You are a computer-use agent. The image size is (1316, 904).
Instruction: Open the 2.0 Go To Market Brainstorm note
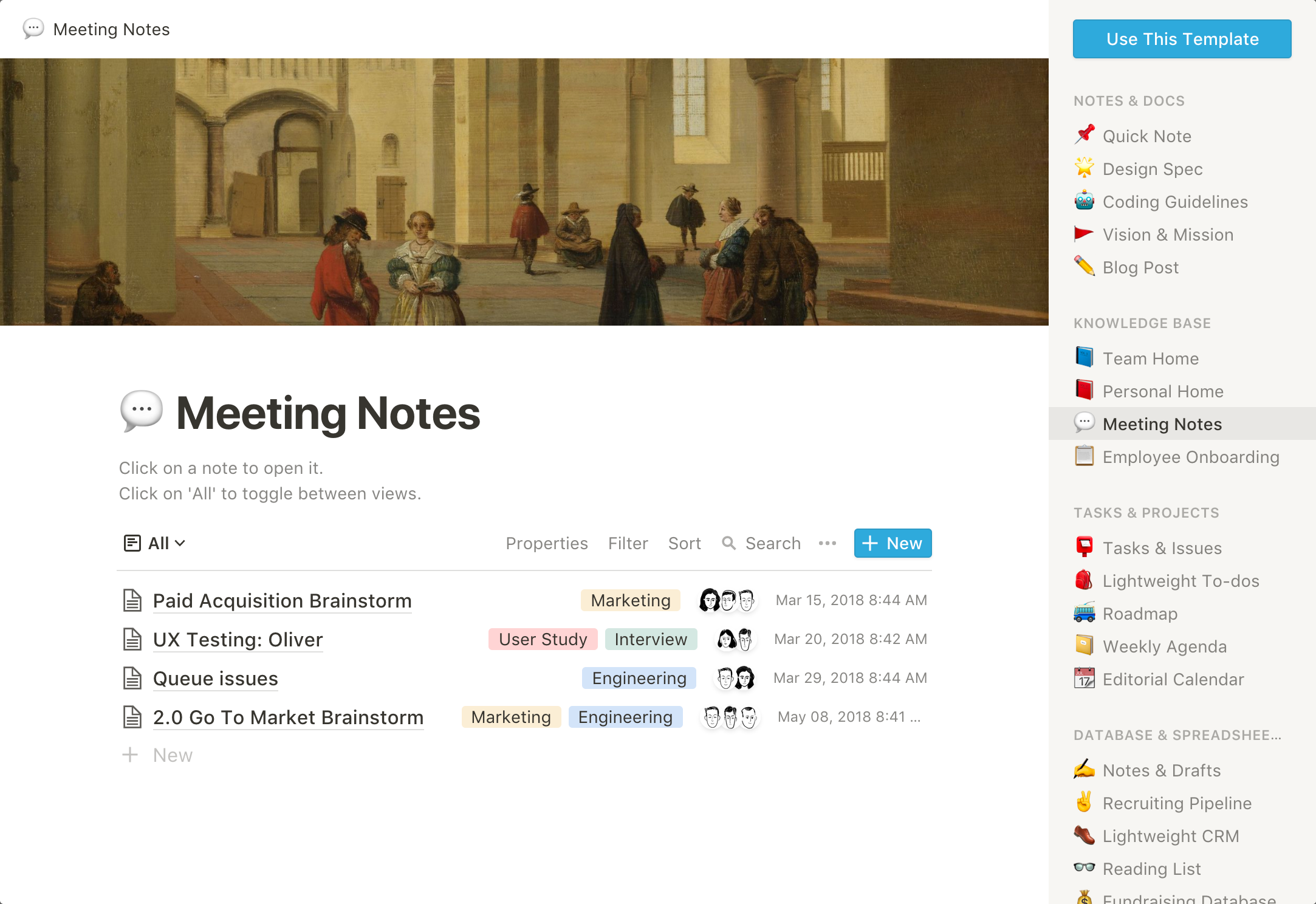[x=288, y=717]
